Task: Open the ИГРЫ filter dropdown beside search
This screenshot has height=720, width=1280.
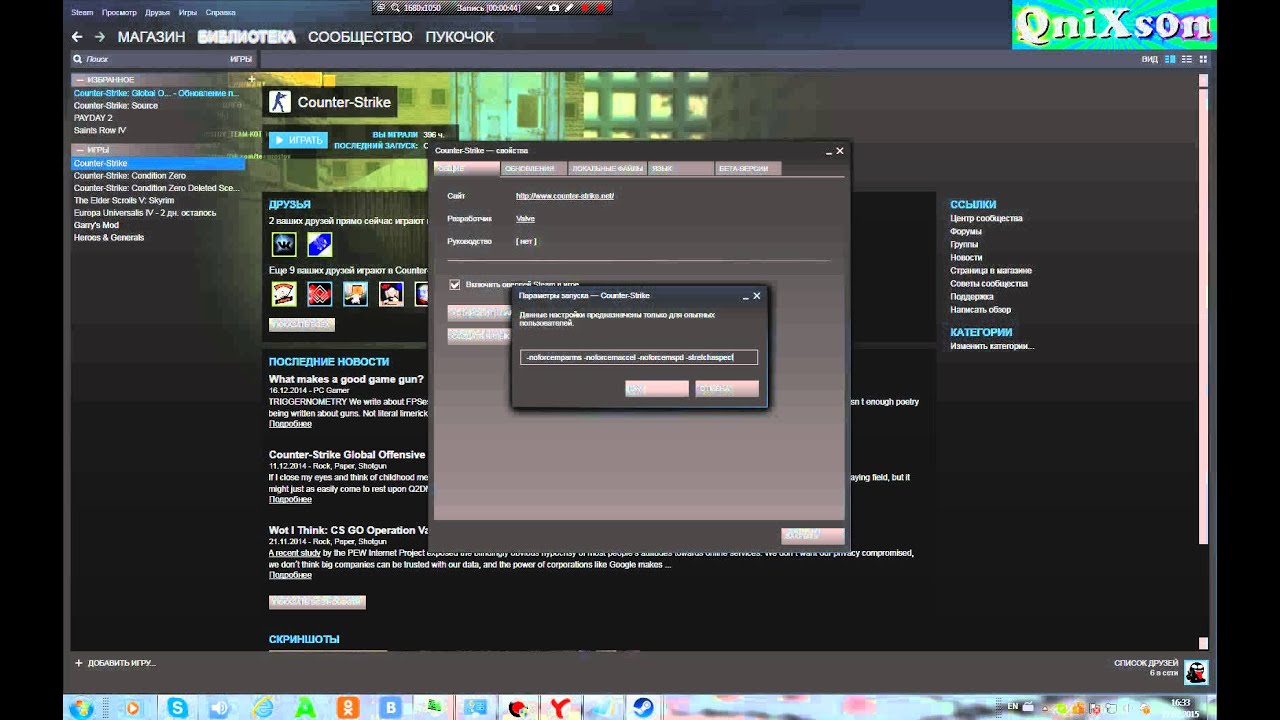Action: tap(241, 59)
